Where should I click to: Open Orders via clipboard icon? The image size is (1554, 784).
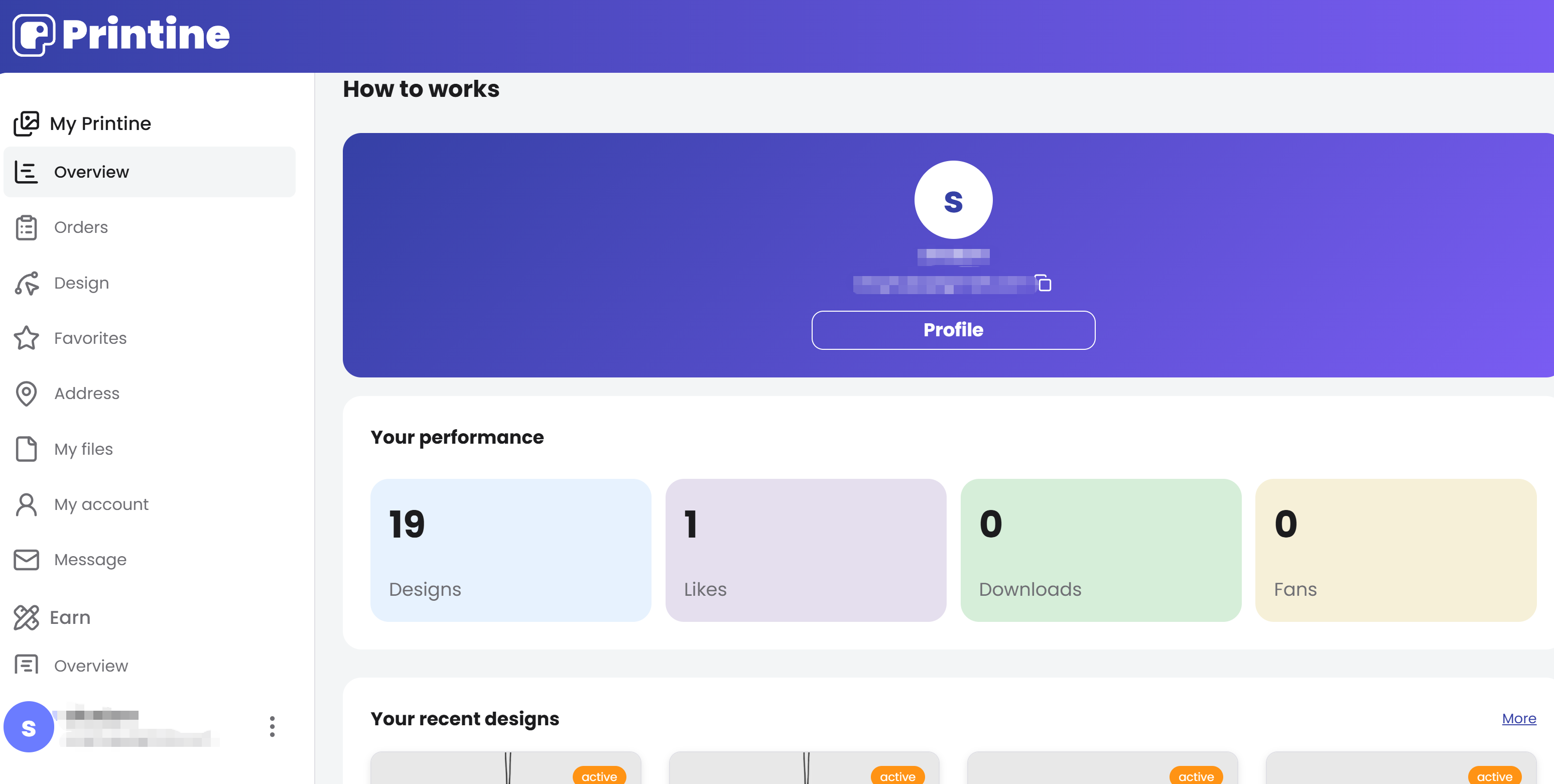point(27,228)
